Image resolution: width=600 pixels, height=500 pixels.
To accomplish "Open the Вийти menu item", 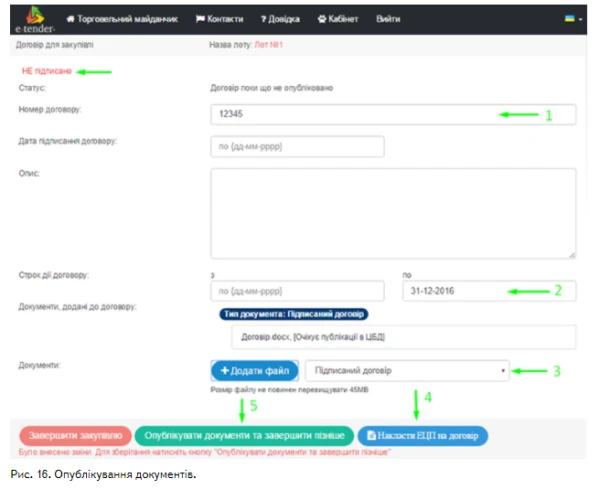I will pyautogui.click(x=388, y=19).
